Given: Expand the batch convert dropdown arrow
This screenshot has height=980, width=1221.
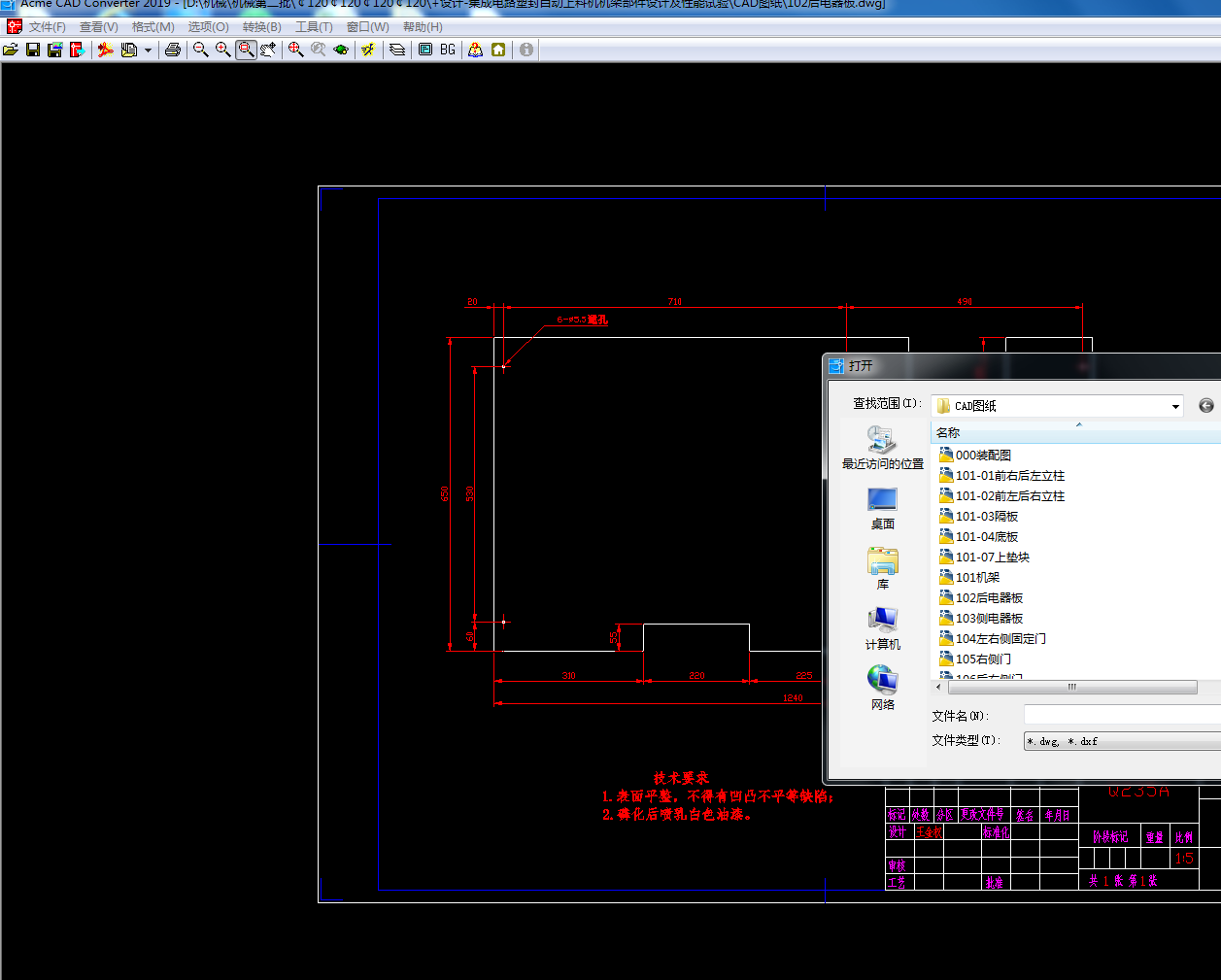Looking at the screenshot, I should pos(148,50).
